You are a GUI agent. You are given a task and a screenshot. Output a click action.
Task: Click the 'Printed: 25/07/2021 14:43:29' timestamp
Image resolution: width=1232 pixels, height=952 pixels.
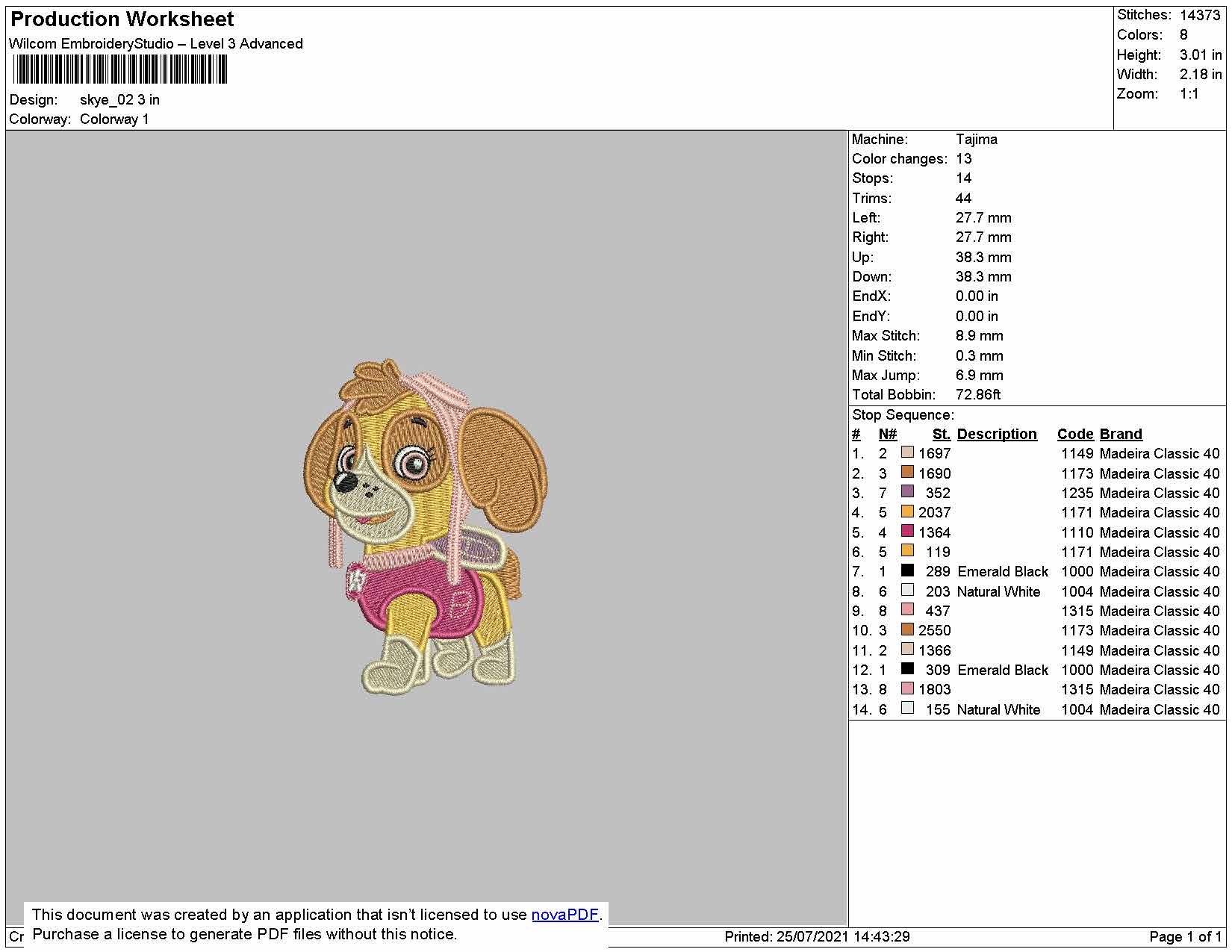coord(817,937)
